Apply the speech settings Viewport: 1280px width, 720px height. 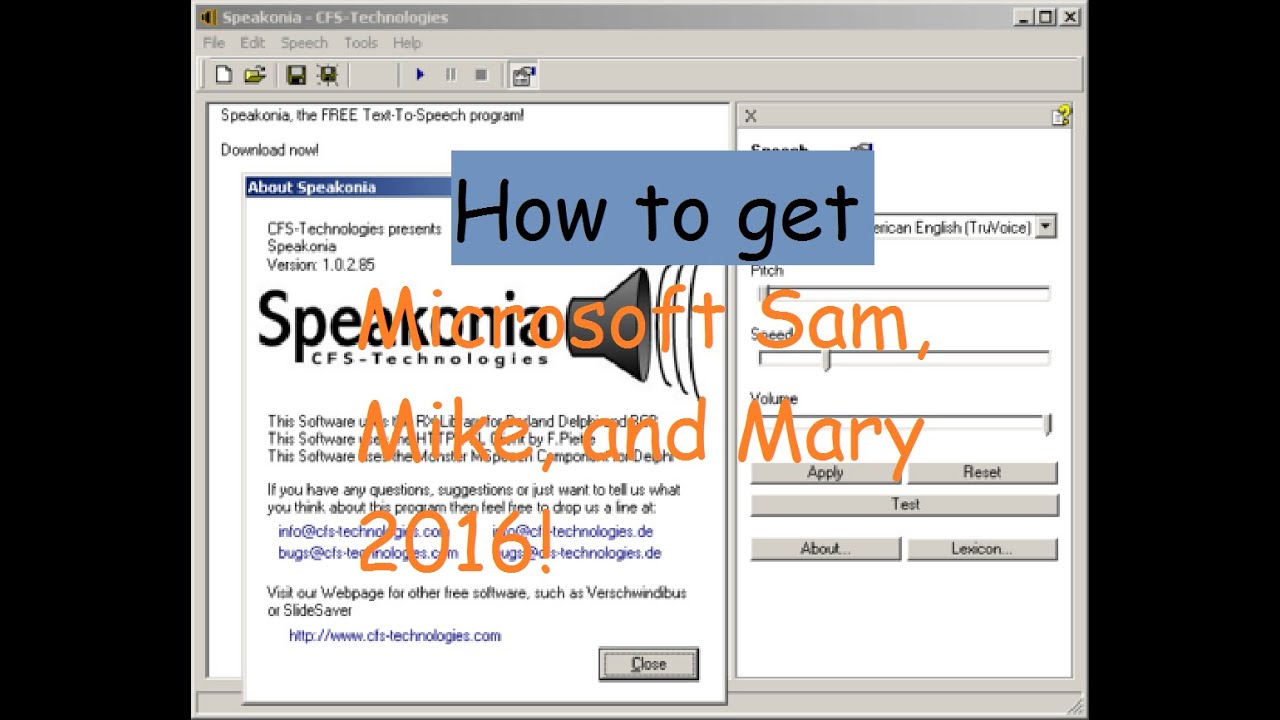coord(825,472)
